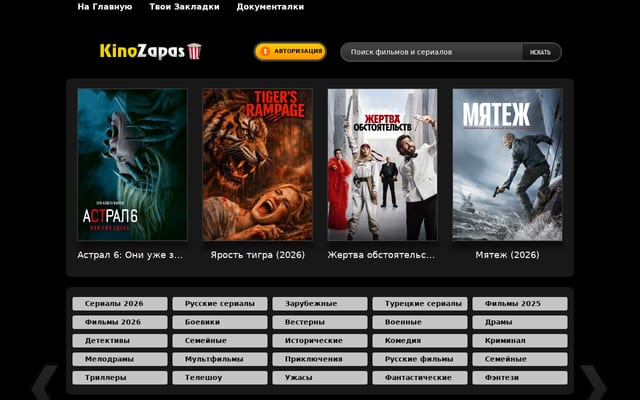Image resolution: width=640 pixels, height=400 pixels.
Task: Click the Ярость тигра (2026) title
Action: click(258, 255)
